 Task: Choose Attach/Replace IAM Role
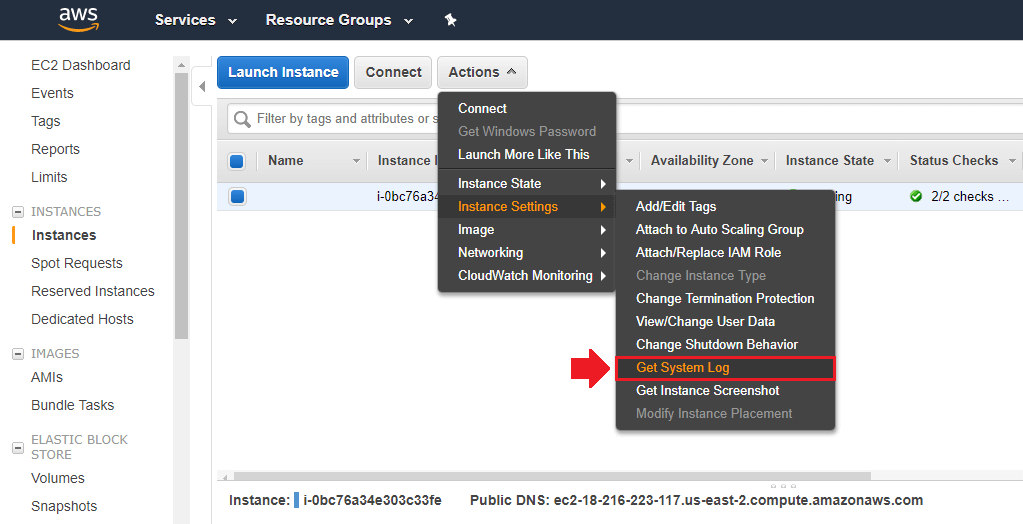(725, 253)
